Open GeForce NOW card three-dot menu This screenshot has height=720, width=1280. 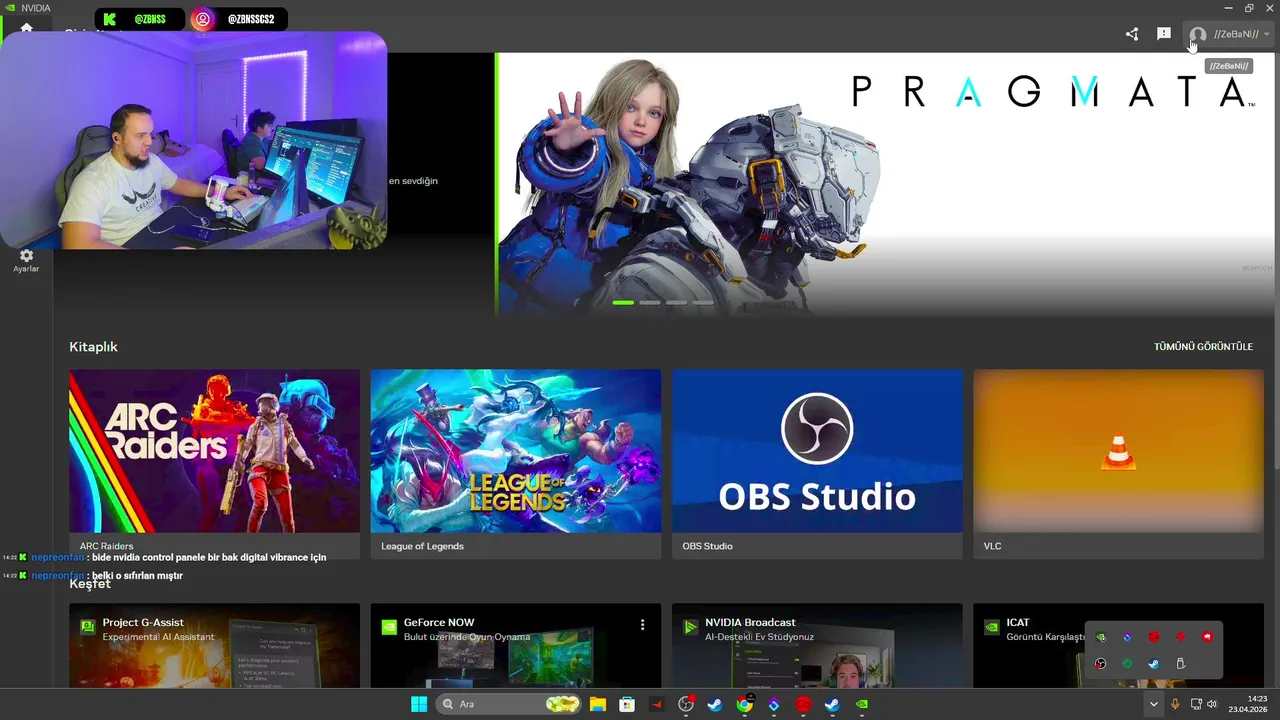coord(642,625)
